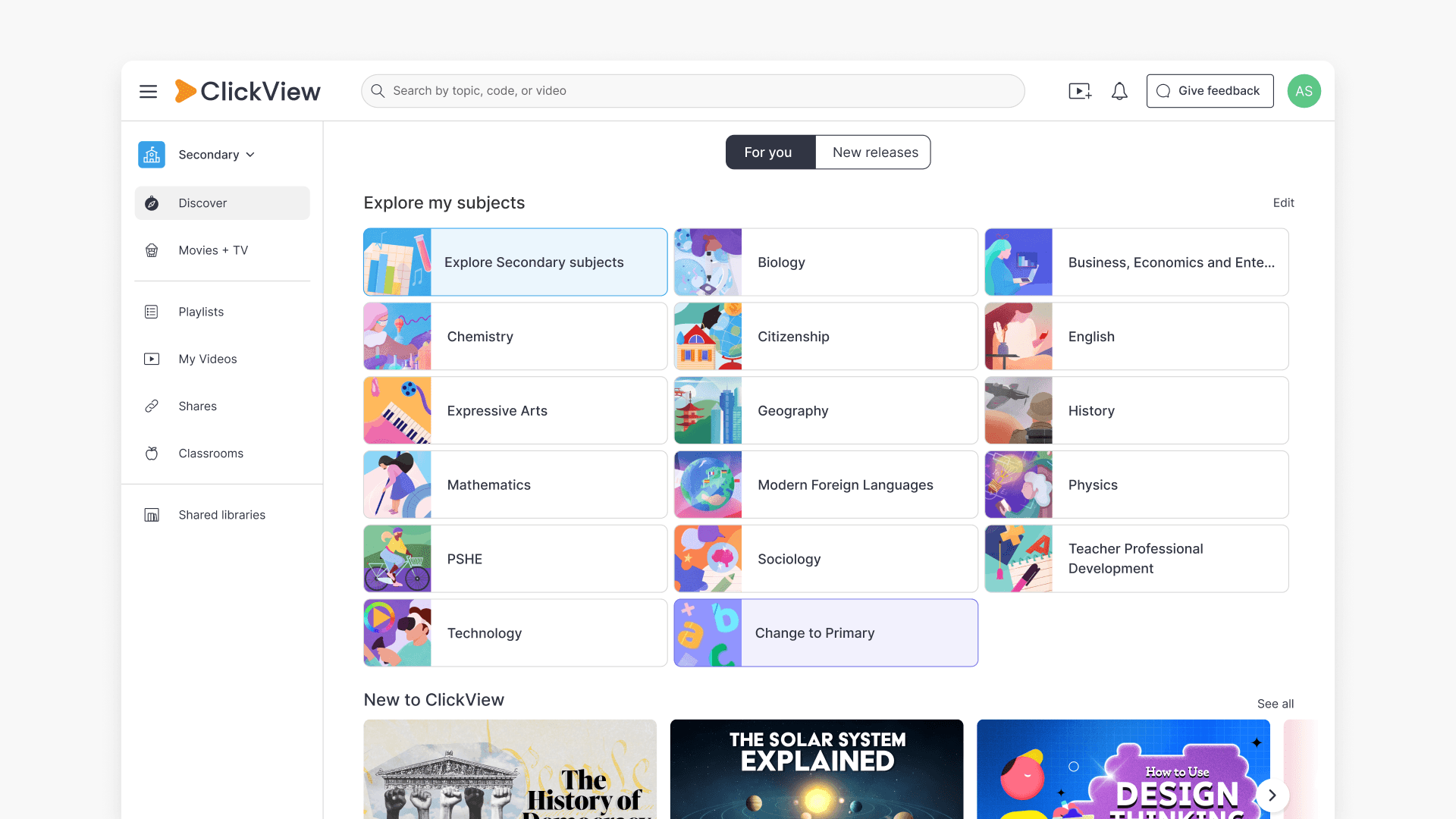Viewport: 1456px width, 819px height.
Task: Open Business, Economics and Enterprise subject
Action: pos(1136,262)
